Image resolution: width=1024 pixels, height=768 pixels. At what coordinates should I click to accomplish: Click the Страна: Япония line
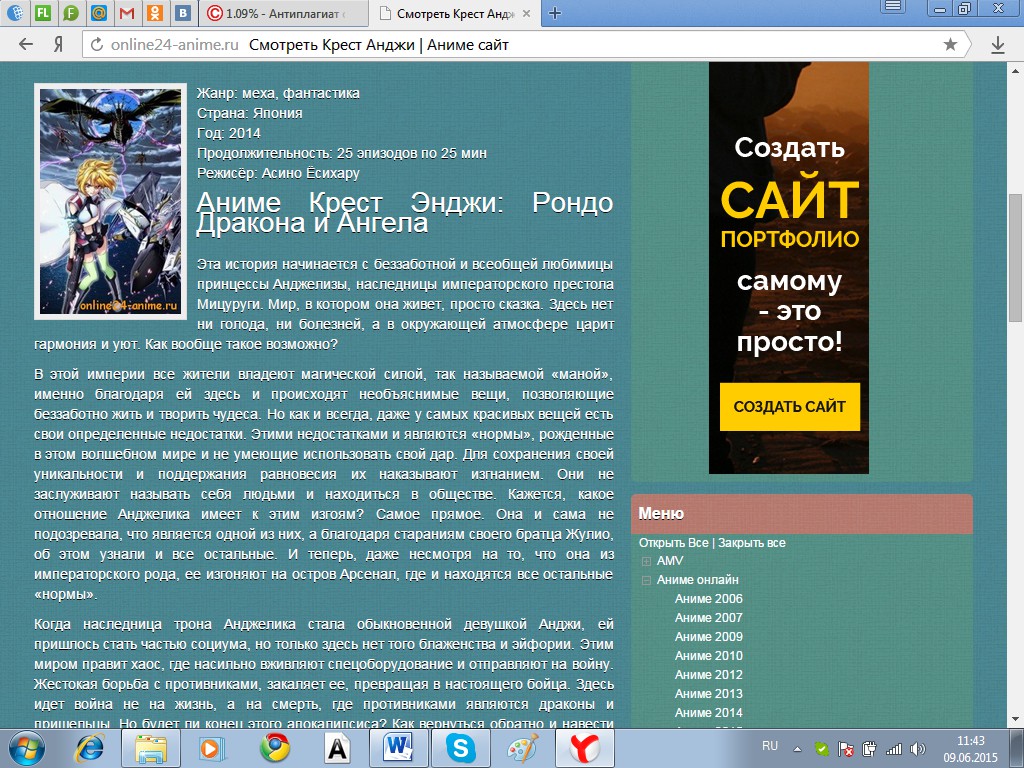coord(249,113)
